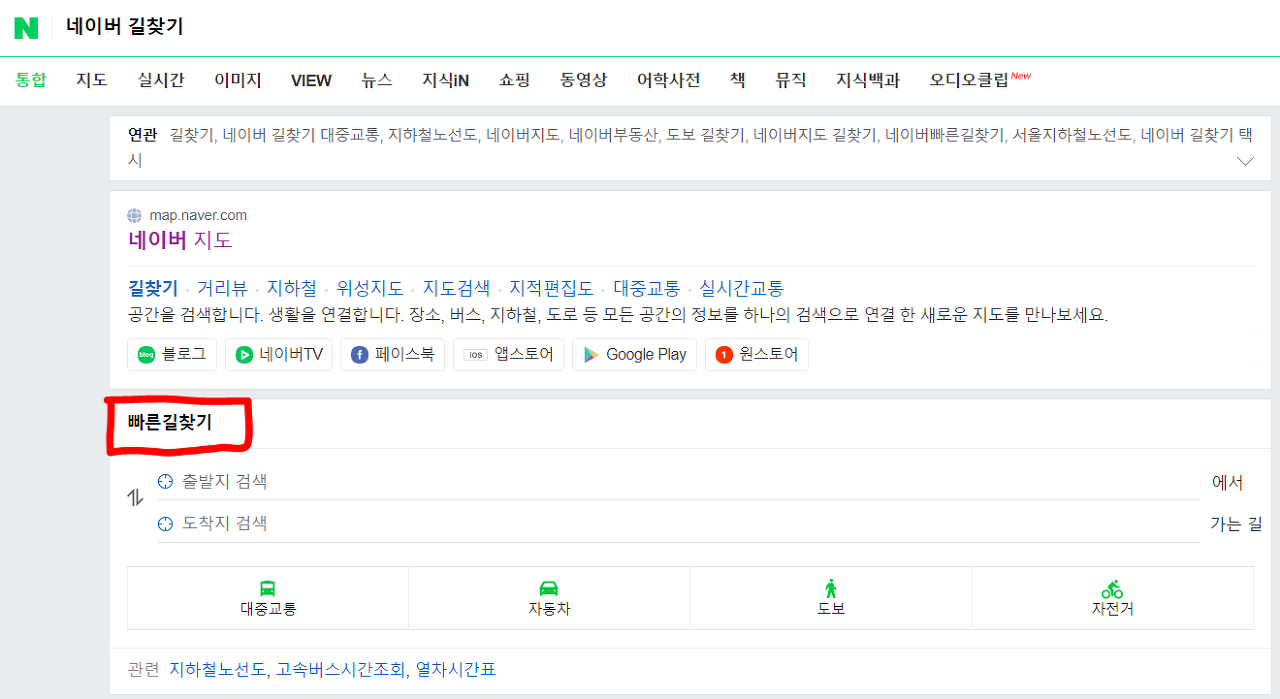Click related search 도보 길찾기
The image size is (1280, 699).
click(706, 135)
